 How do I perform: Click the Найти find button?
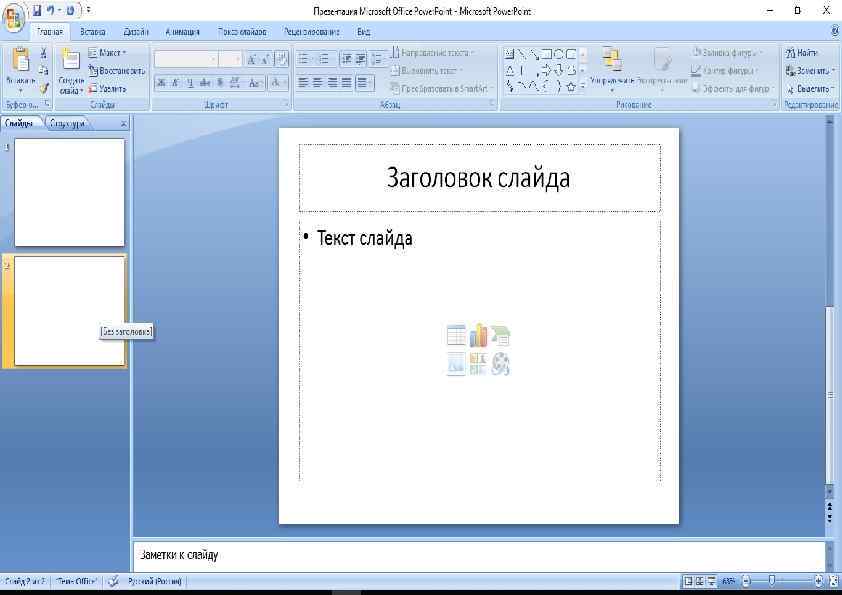[x=802, y=53]
